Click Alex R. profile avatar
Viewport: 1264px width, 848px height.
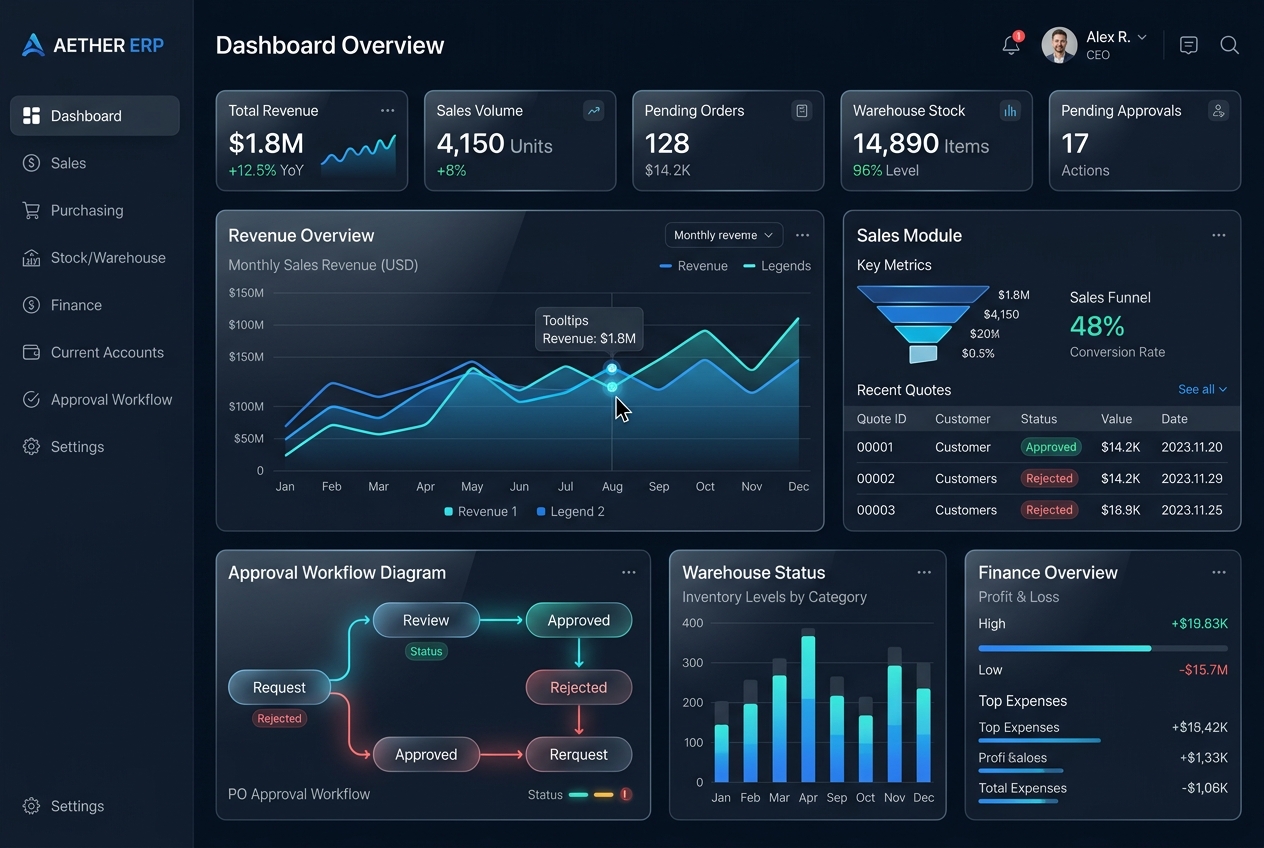[x=1059, y=45]
